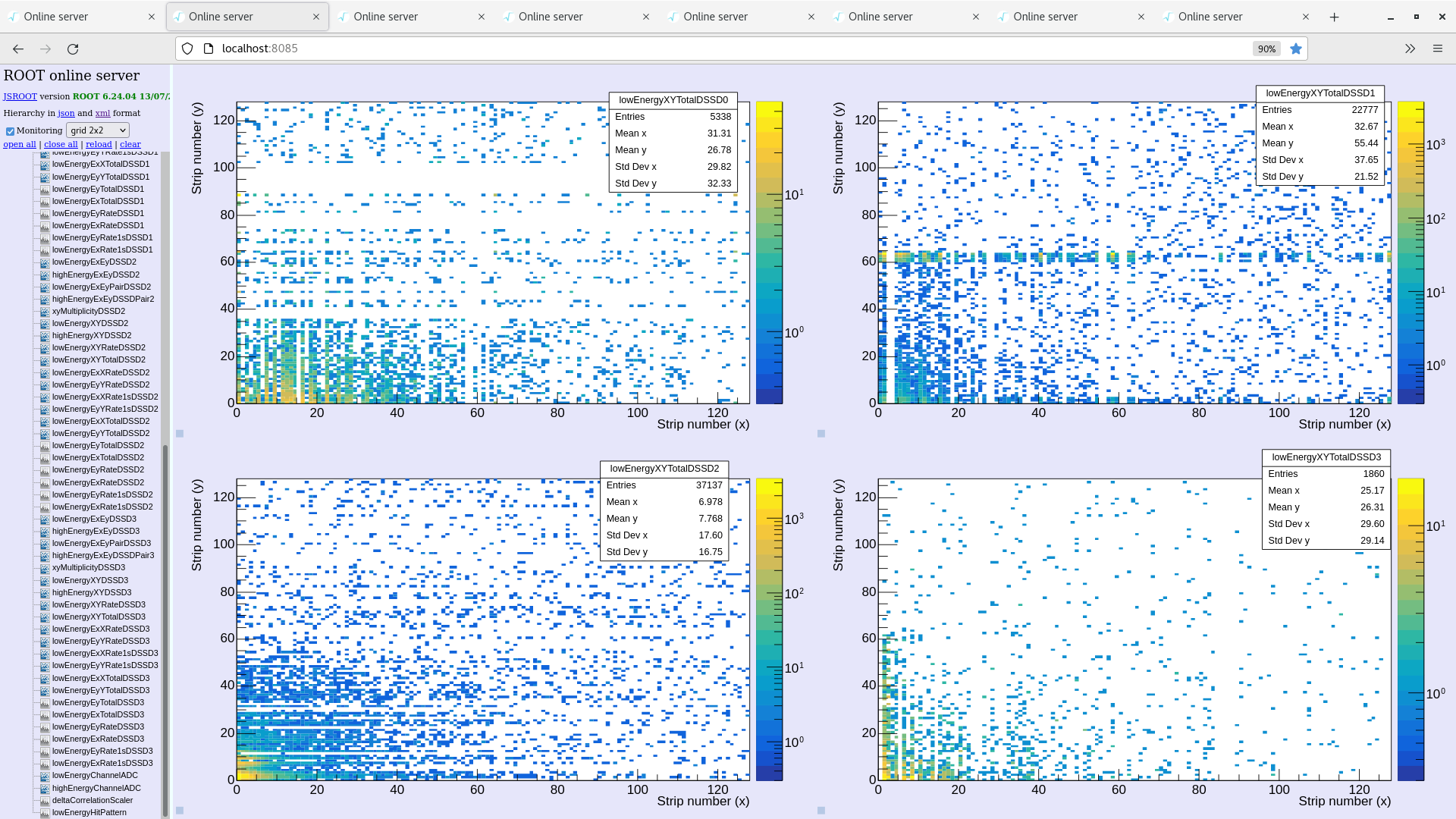Click the bookmark star in the address bar
The width and height of the screenshot is (1456, 819).
point(1296,48)
